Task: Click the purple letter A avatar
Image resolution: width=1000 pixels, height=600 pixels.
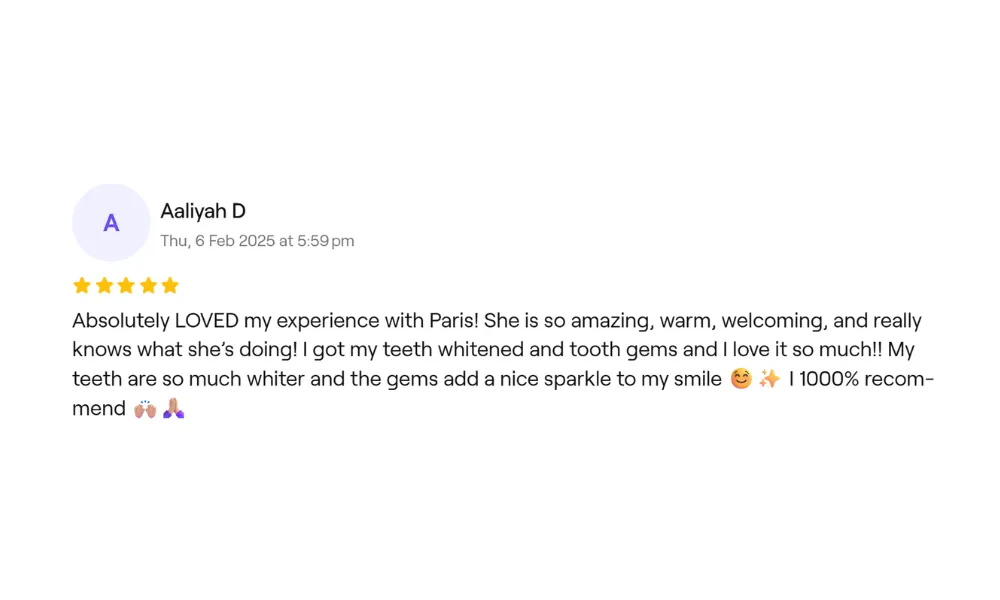Action: point(111,223)
